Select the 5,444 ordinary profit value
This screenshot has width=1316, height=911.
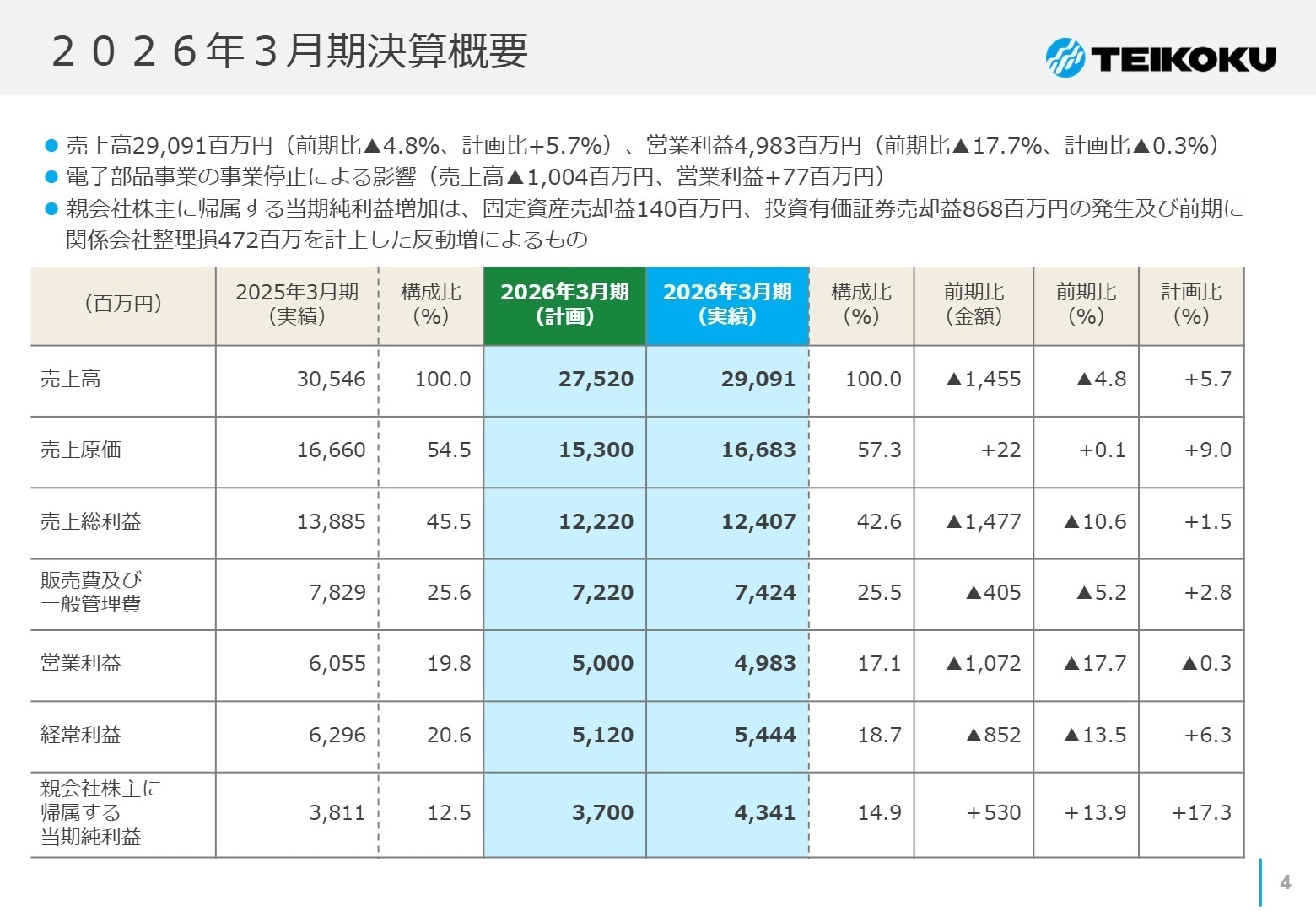(x=765, y=736)
